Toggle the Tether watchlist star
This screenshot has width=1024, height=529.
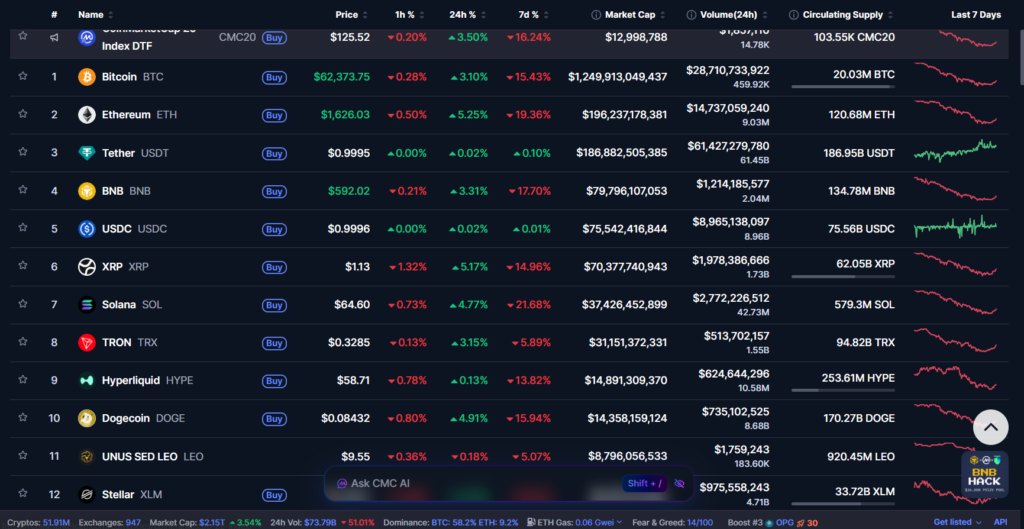pos(23,152)
